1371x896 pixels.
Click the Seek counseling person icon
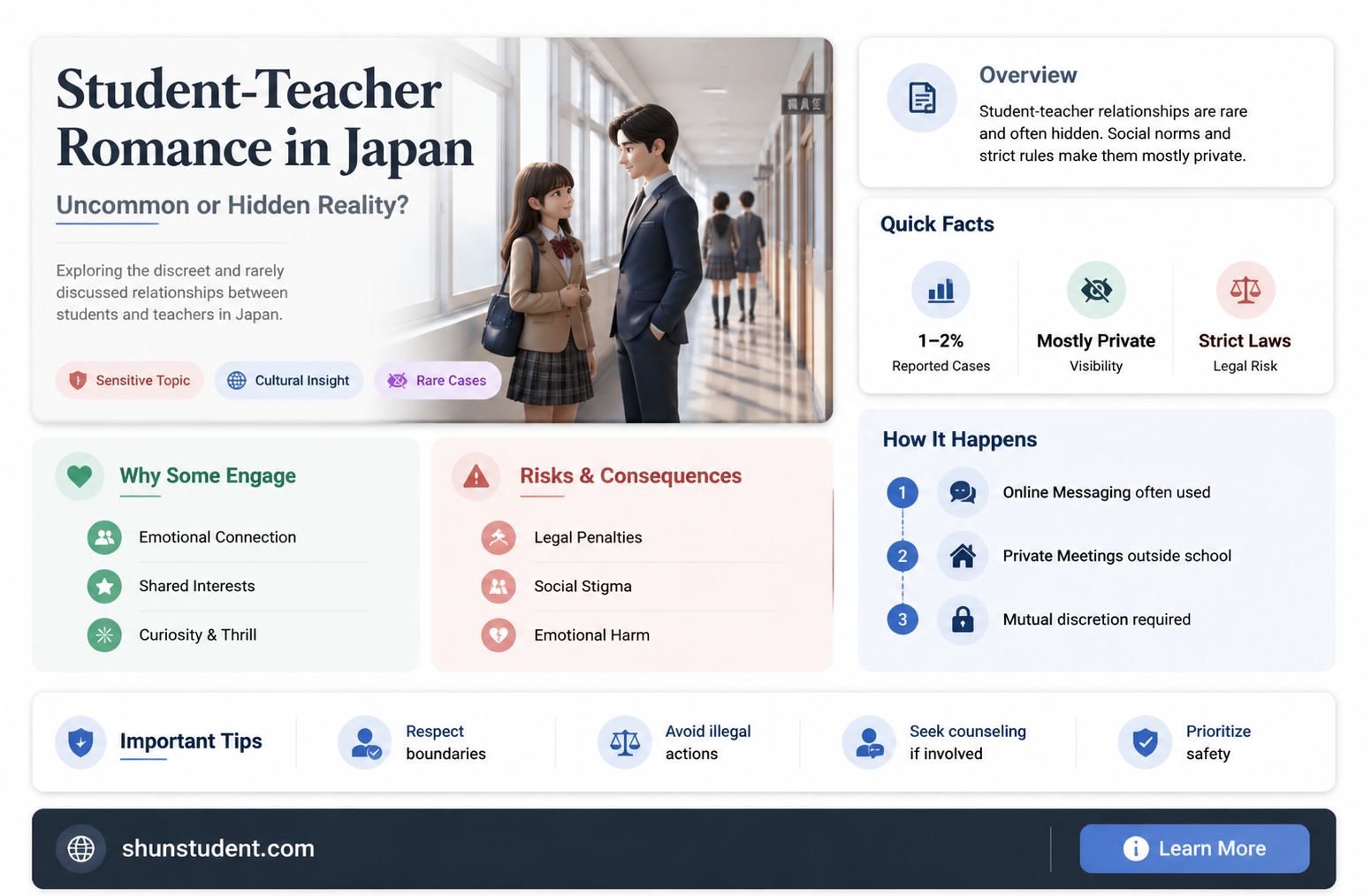click(869, 742)
